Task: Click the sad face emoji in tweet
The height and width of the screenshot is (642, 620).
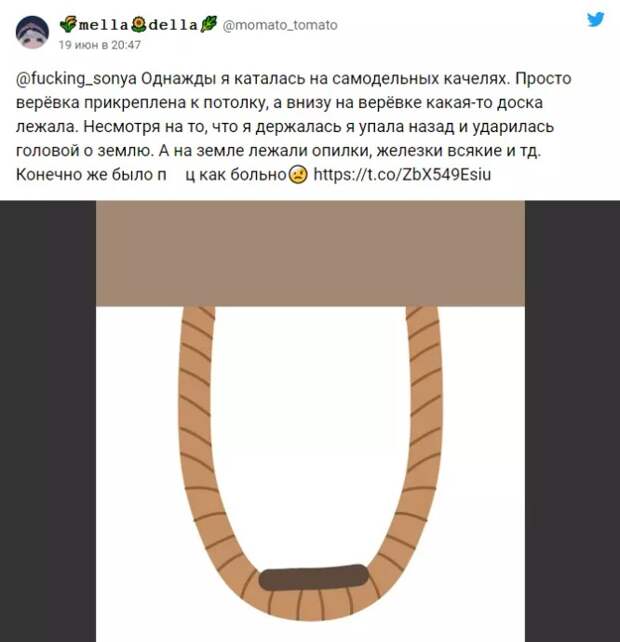Action: coord(298,175)
